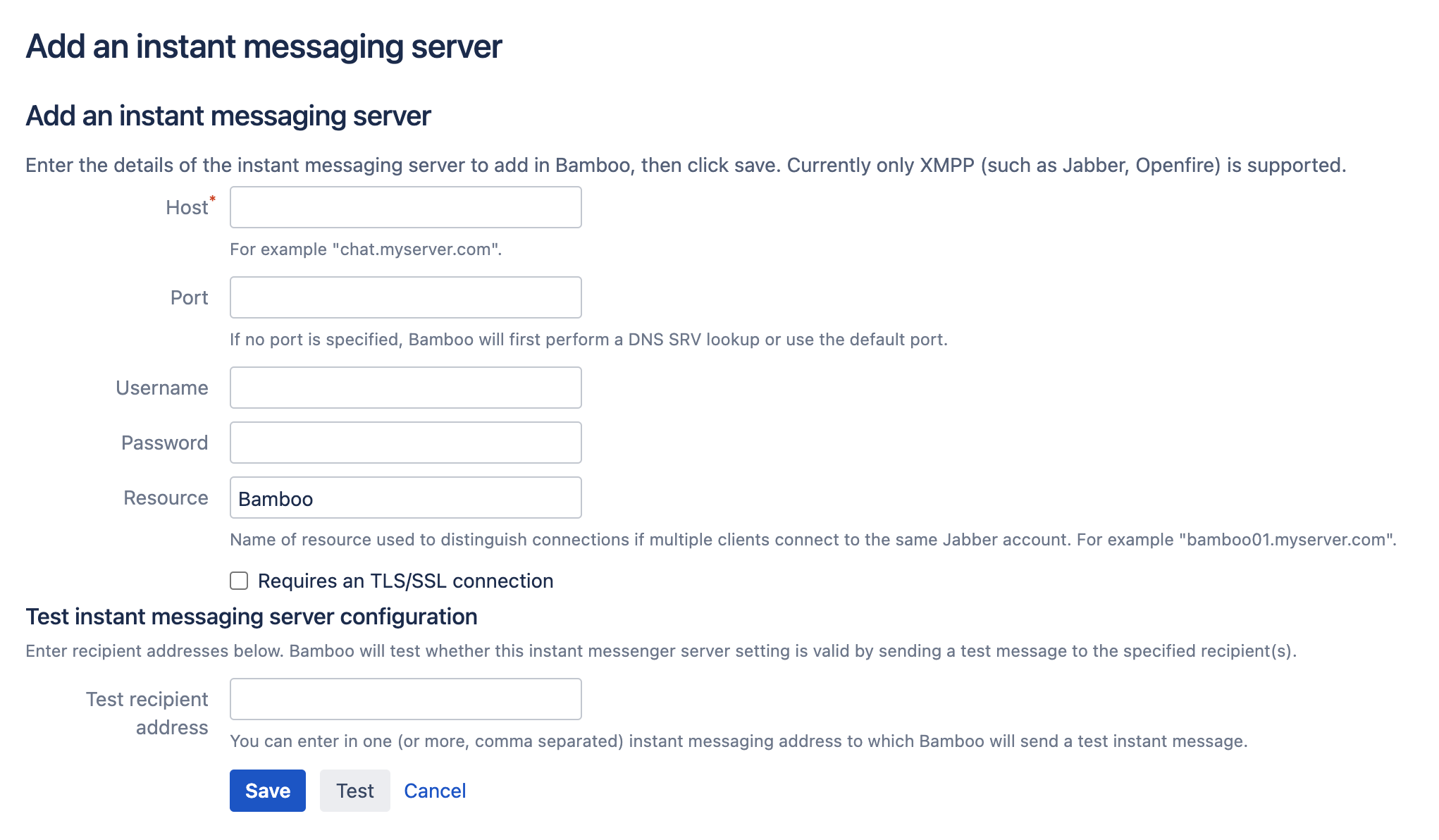
Task: Focus the Test recipient address field
Action: (405, 699)
